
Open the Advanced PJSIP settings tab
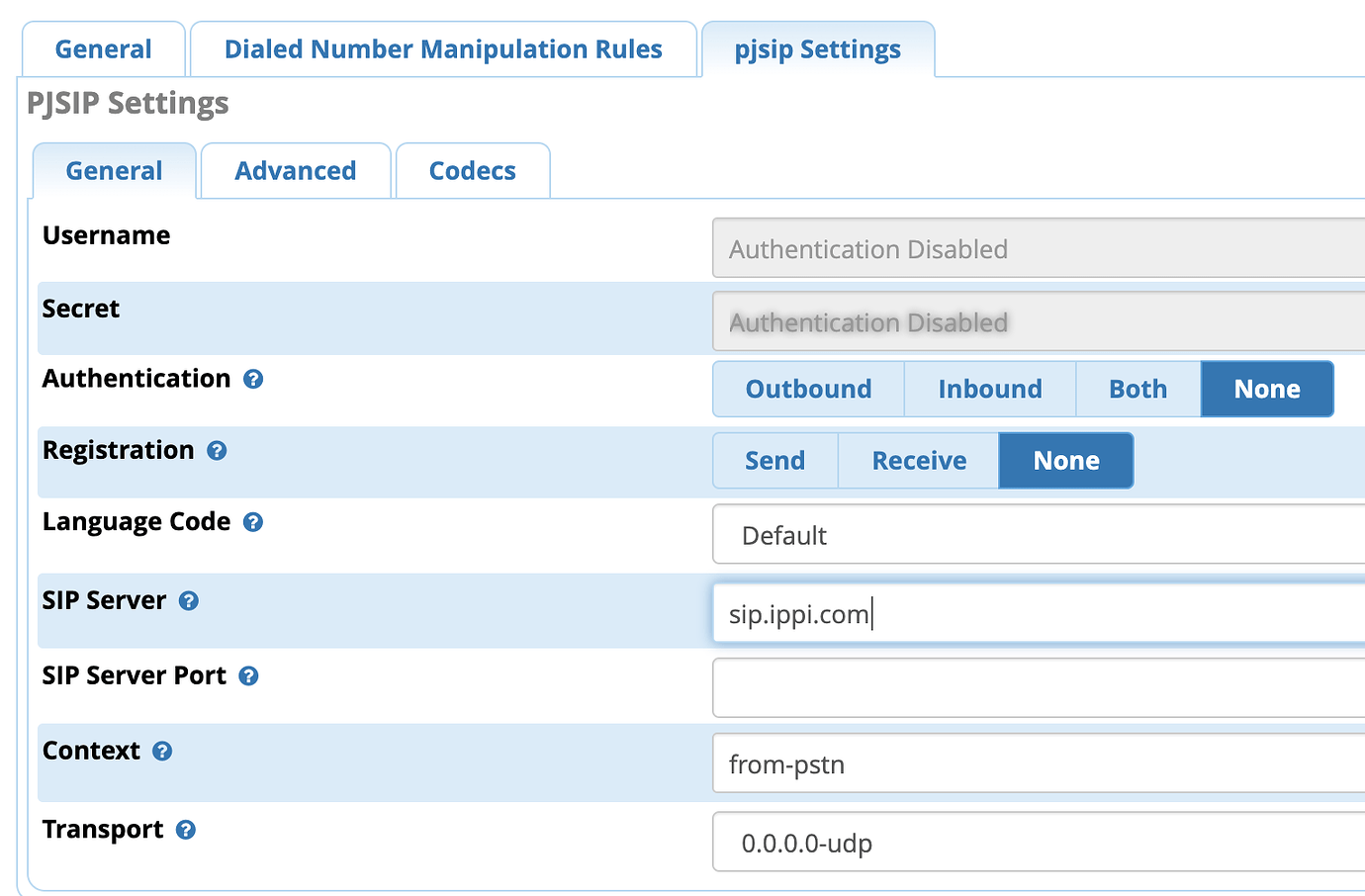[x=295, y=171]
